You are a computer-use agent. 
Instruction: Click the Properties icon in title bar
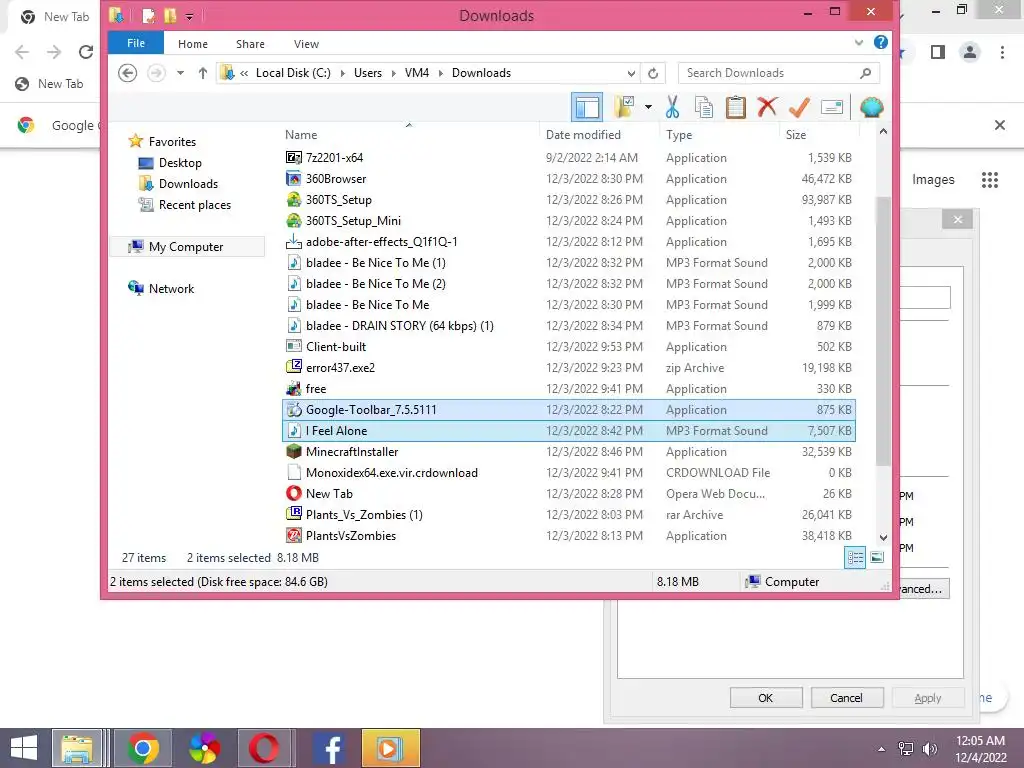coord(148,16)
